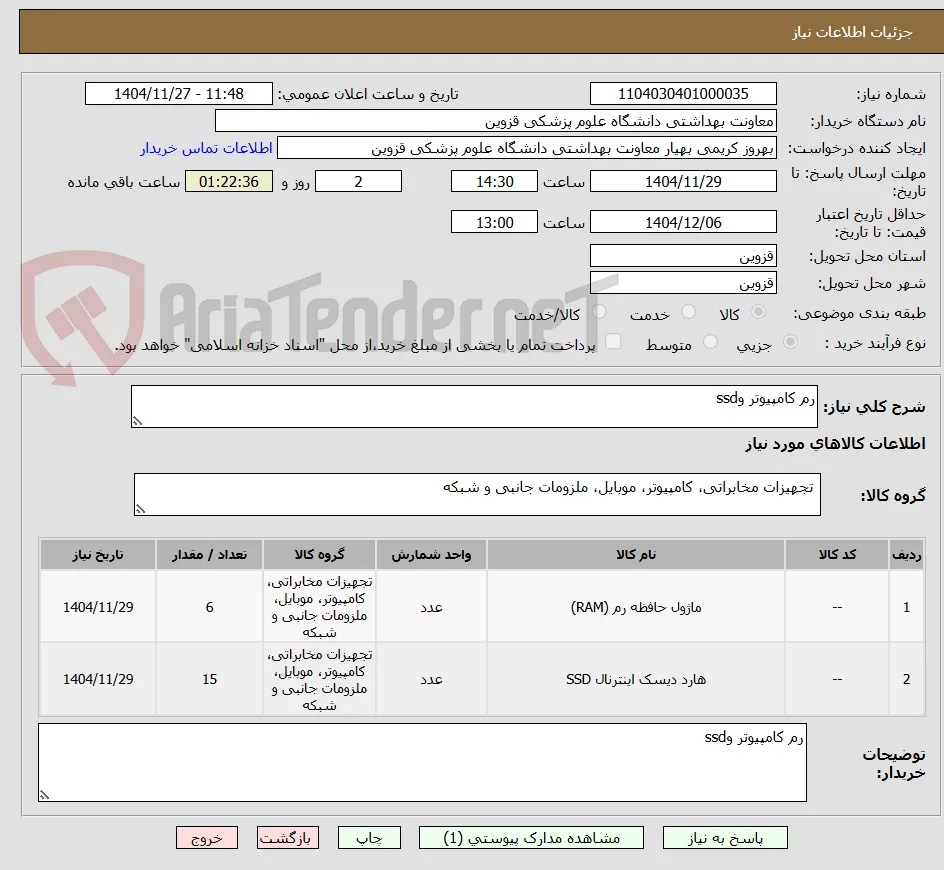Click the نام کالا column header

[x=636, y=555]
